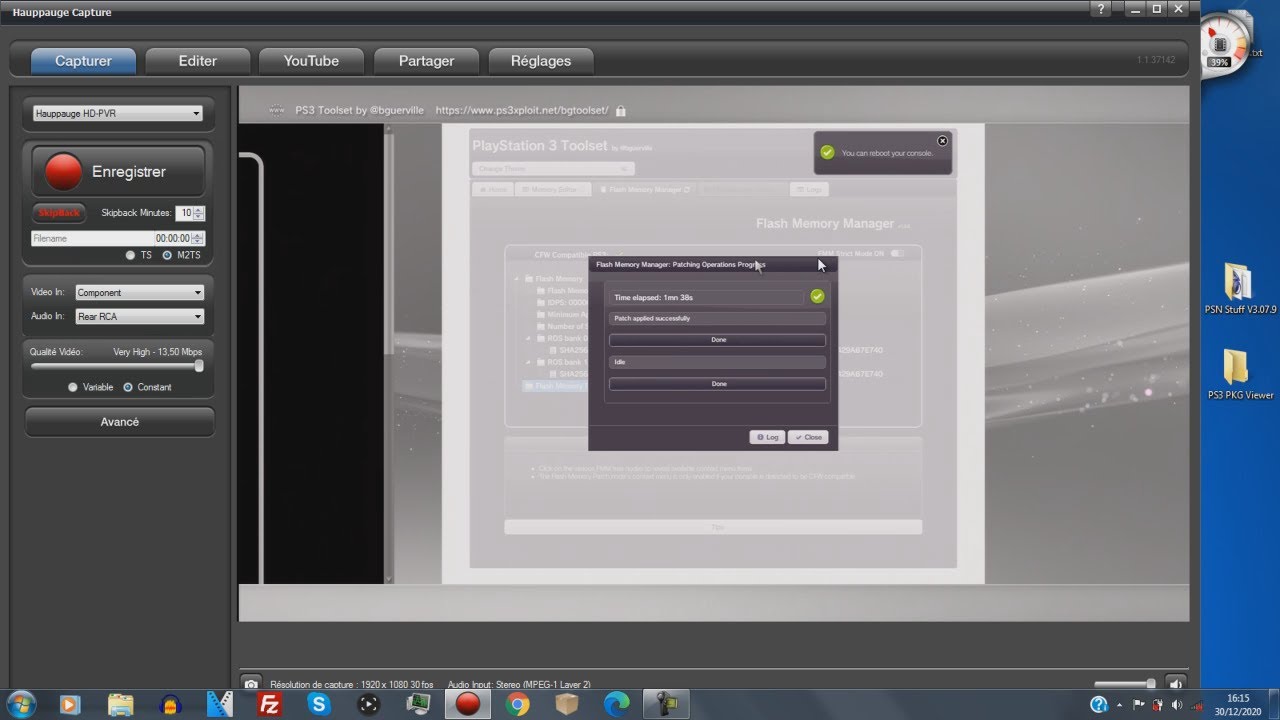This screenshot has height=720, width=1280.
Task: Choose Constant bitrate radio button
Action: [x=128, y=387]
